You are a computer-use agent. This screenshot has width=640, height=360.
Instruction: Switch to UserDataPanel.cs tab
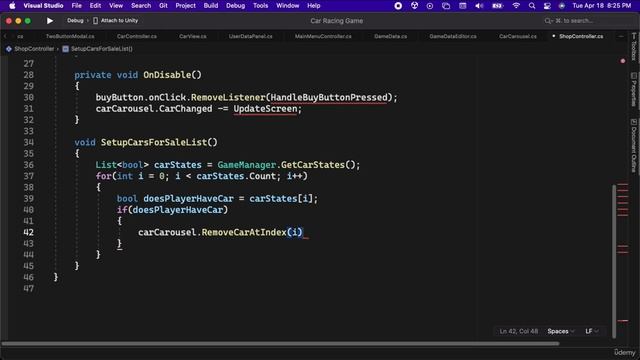click(x=251, y=36)
